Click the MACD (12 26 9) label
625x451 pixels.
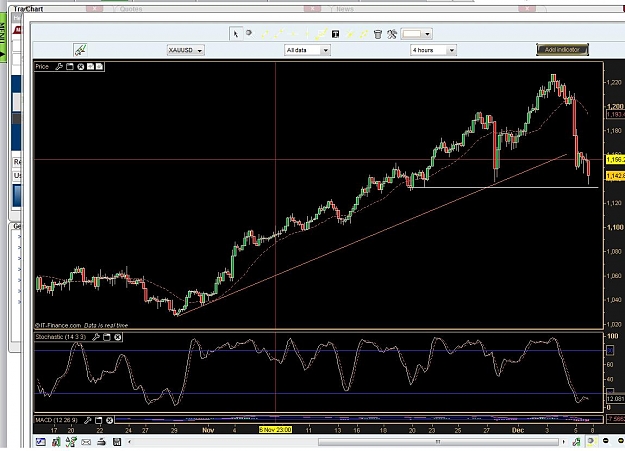click(x=56, y=420)
